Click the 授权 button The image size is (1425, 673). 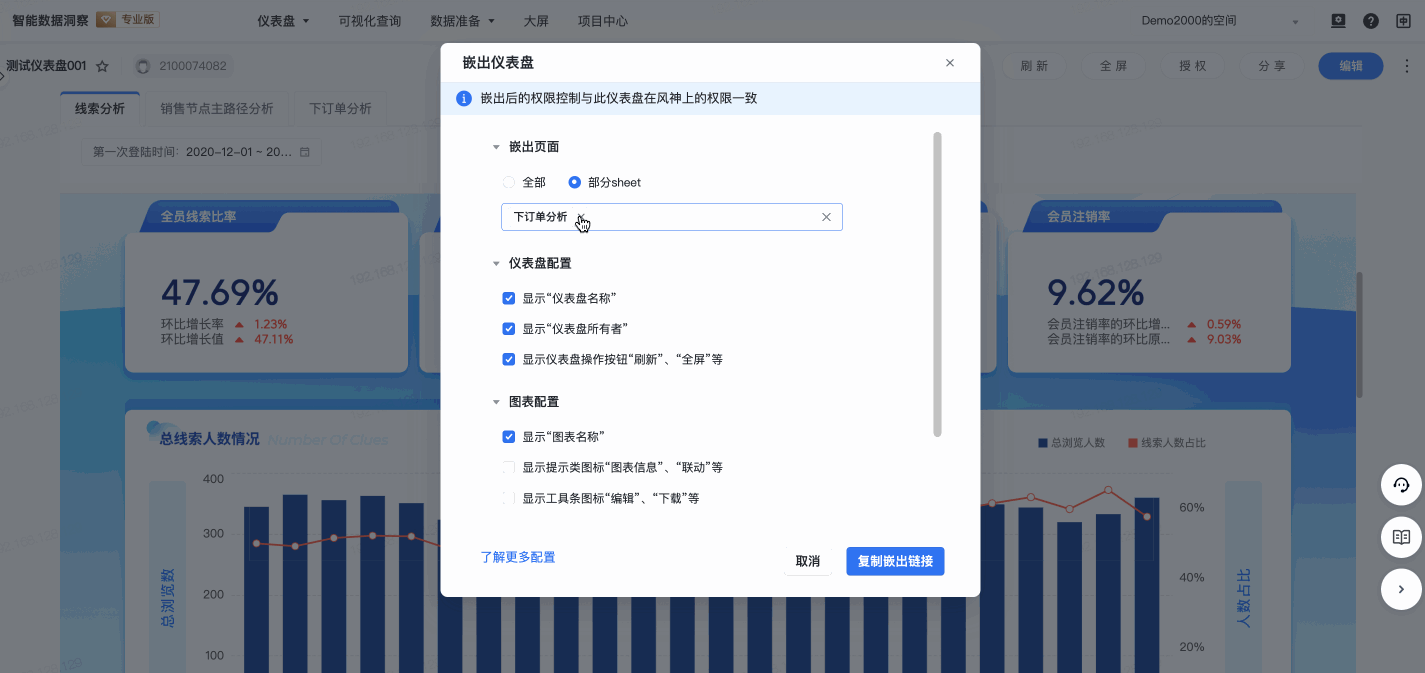coord(1192,66)
